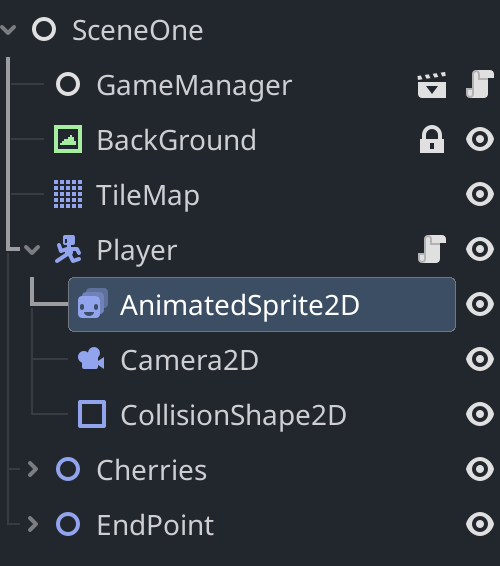500x566 pixels.
Task: Open the Player script icon
Action: coord(432,249)
